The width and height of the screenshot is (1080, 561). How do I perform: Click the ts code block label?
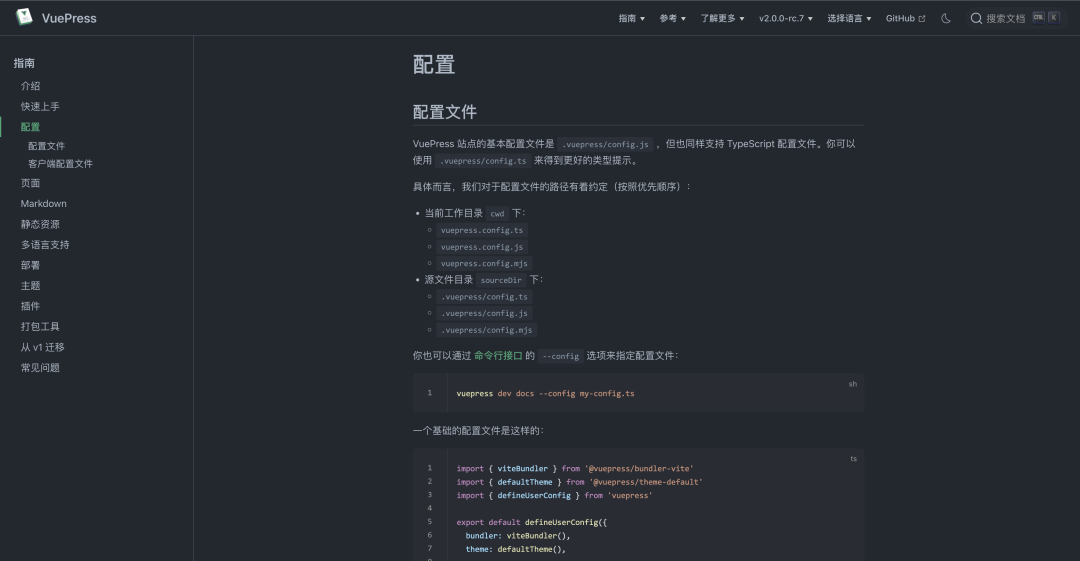coord(853,459)
